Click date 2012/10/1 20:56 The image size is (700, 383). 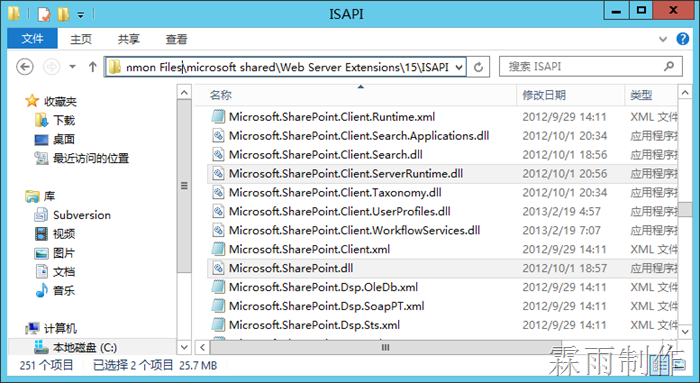565,174
